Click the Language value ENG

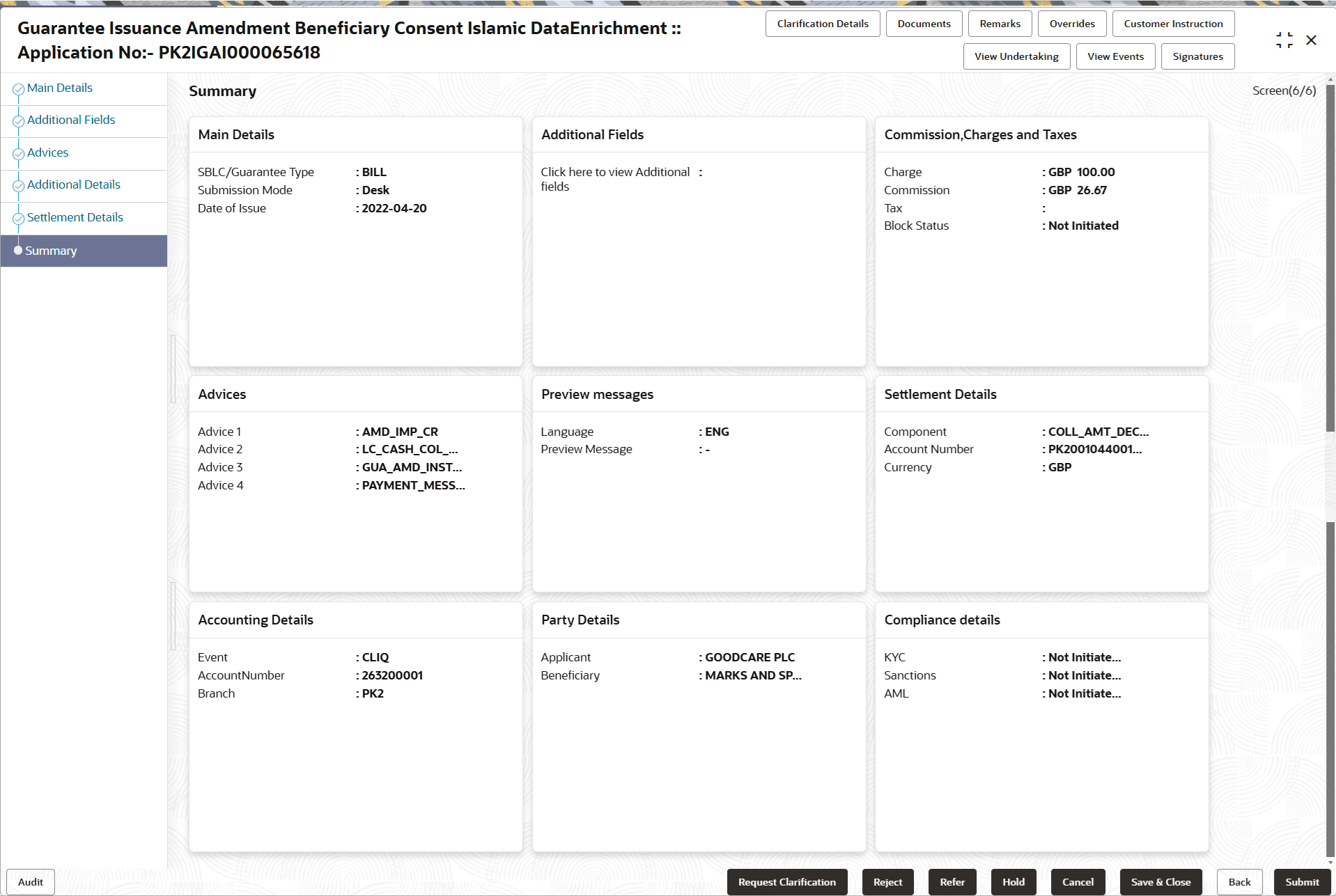717,432
